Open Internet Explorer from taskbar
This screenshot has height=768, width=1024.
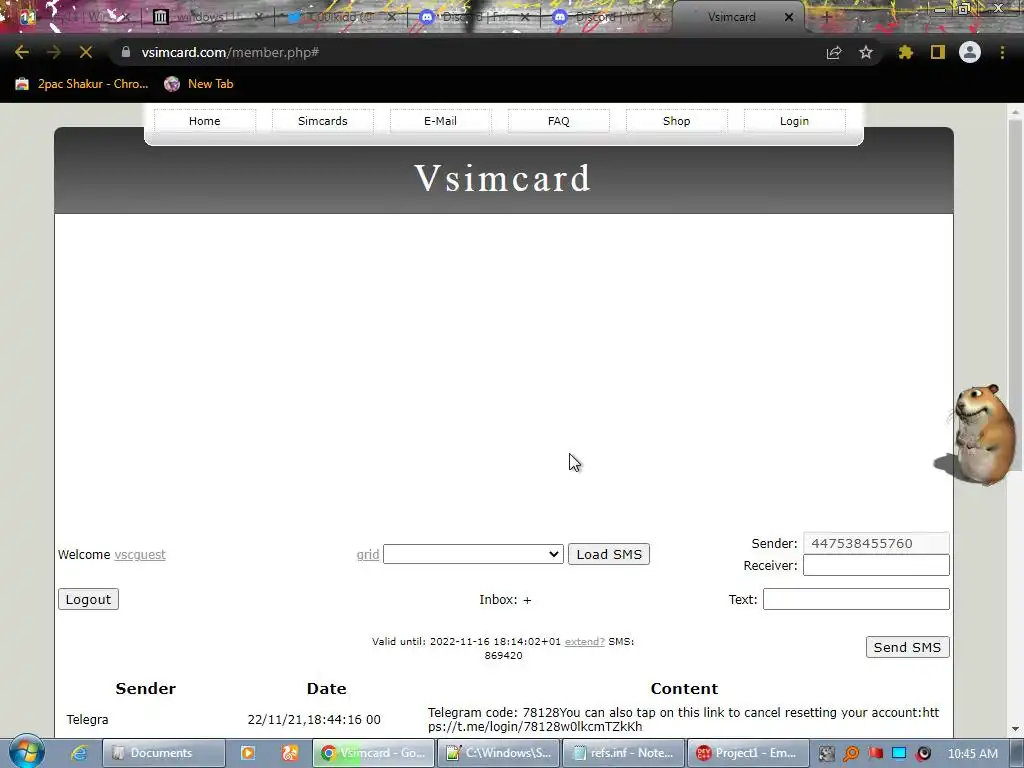coord(79,753)
